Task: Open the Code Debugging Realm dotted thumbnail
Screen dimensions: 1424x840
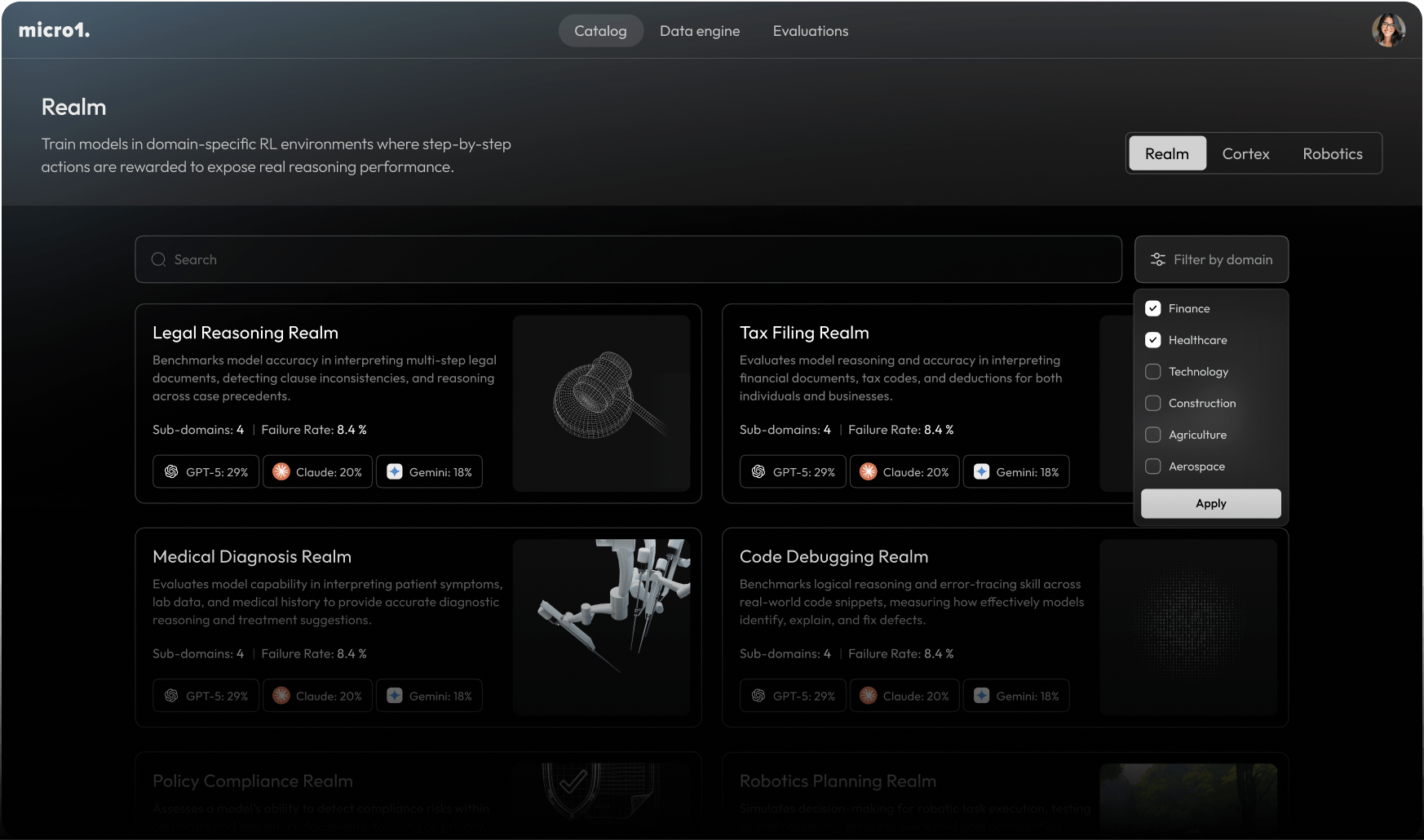Action: point(1188,627)
